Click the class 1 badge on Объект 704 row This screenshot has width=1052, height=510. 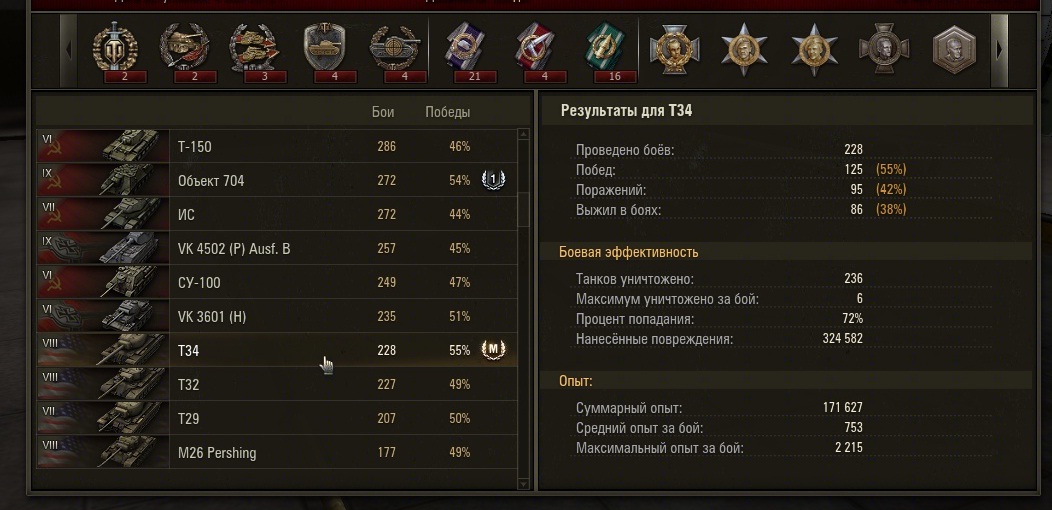tap(493, 180)
